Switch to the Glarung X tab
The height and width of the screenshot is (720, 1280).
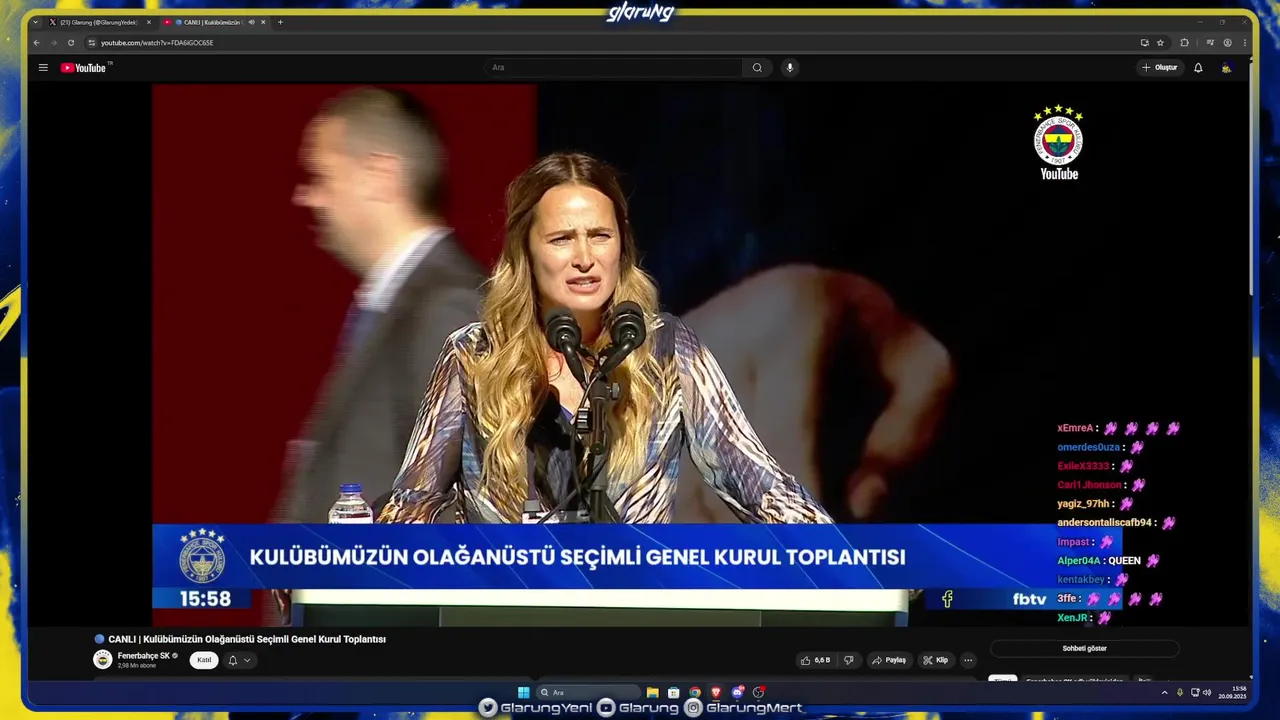tap(98, 22)
